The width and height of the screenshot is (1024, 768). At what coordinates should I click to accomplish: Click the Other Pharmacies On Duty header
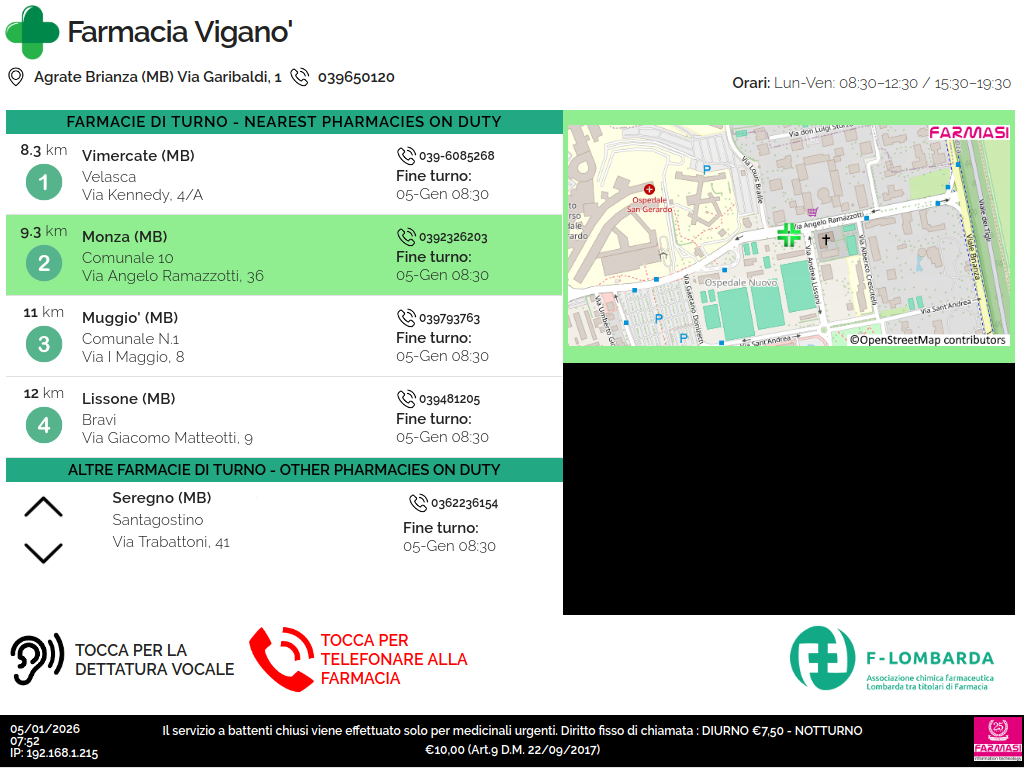pos(284,470)
